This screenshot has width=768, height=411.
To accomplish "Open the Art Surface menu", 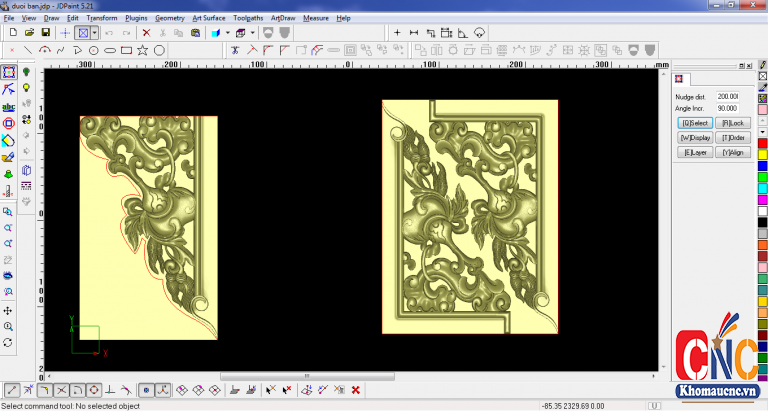I will 208,18.
